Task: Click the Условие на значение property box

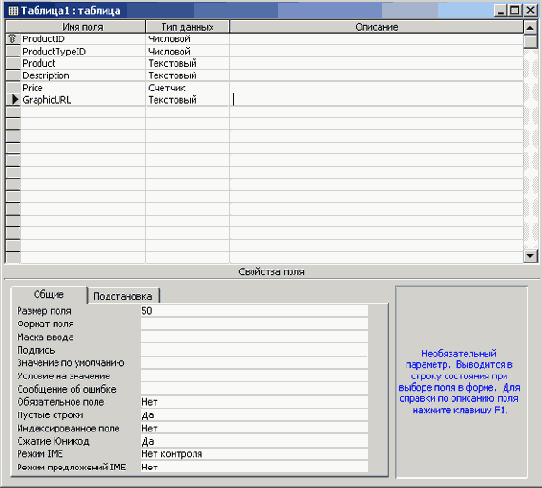Action: 254,376
